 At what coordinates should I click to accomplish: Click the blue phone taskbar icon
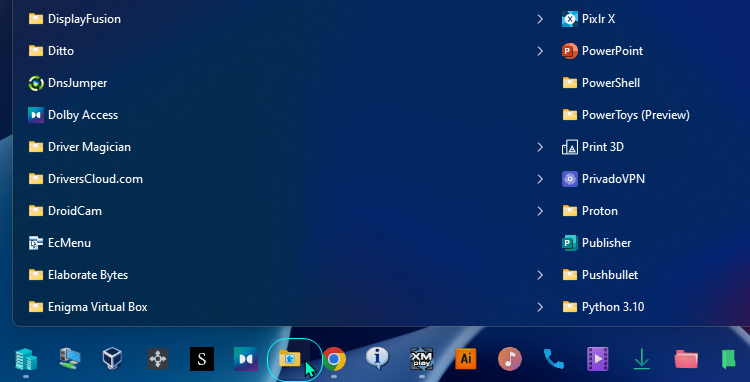click(554, 359)
